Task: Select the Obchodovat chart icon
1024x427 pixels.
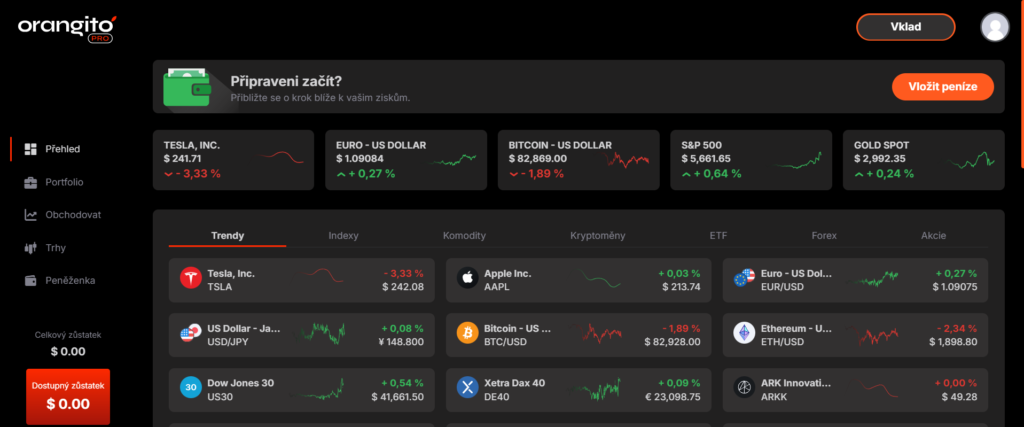Action: point(30,215)
